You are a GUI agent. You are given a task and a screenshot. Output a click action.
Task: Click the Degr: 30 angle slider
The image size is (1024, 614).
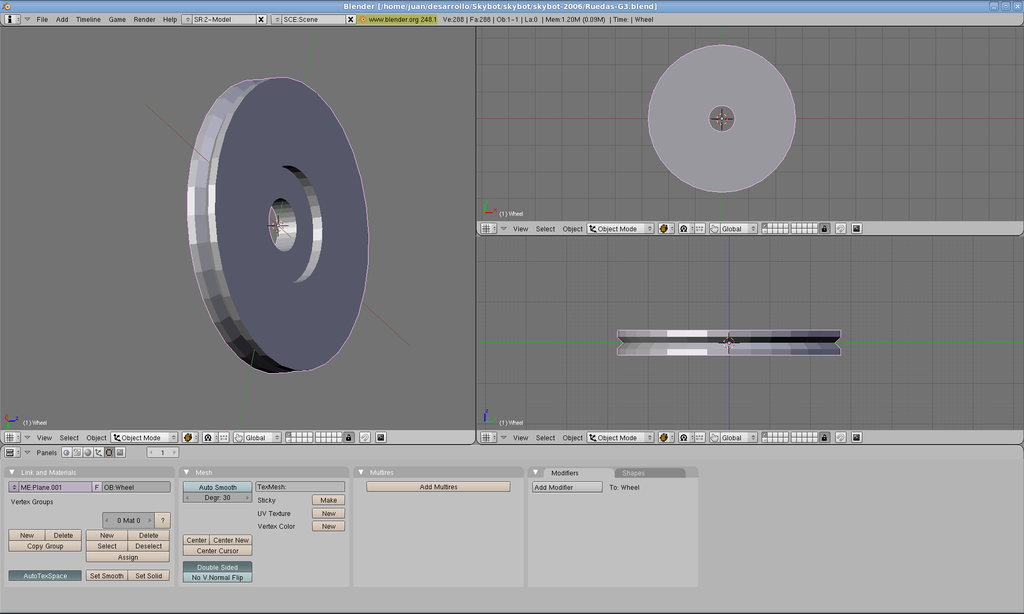pyautogui.click(x=217, y=498)
